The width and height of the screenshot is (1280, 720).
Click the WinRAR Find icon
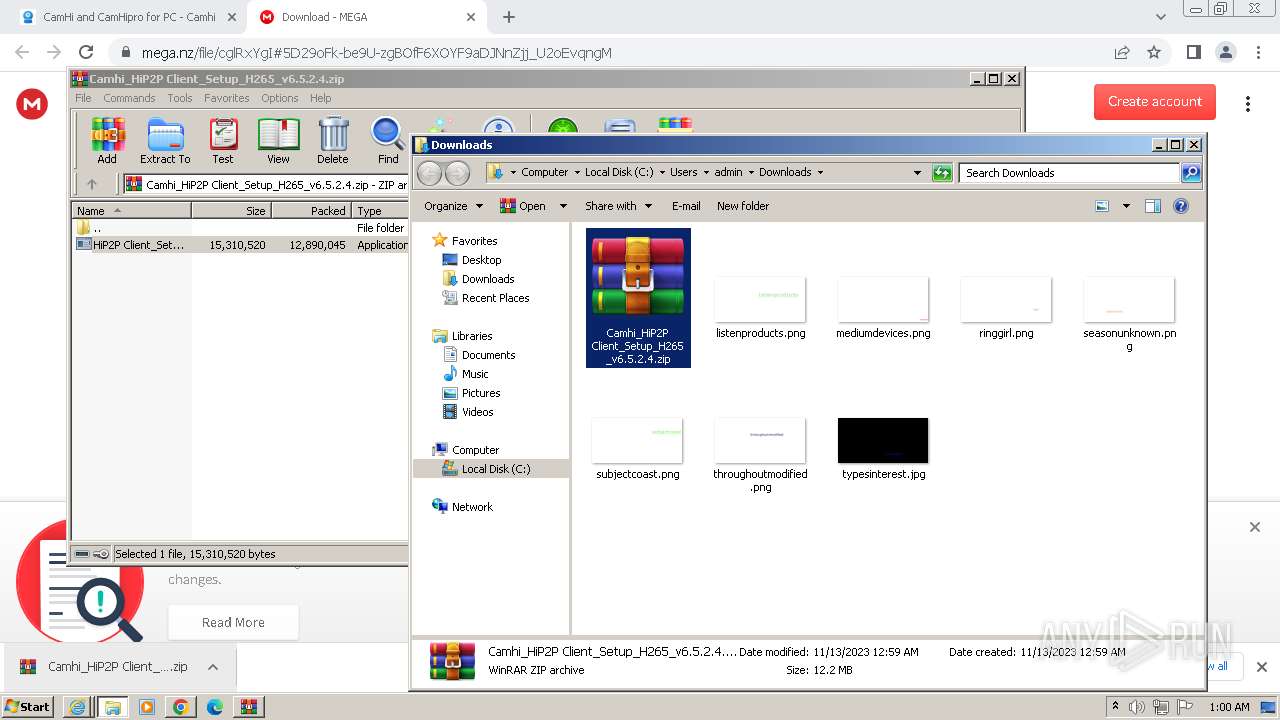(388, 140)
